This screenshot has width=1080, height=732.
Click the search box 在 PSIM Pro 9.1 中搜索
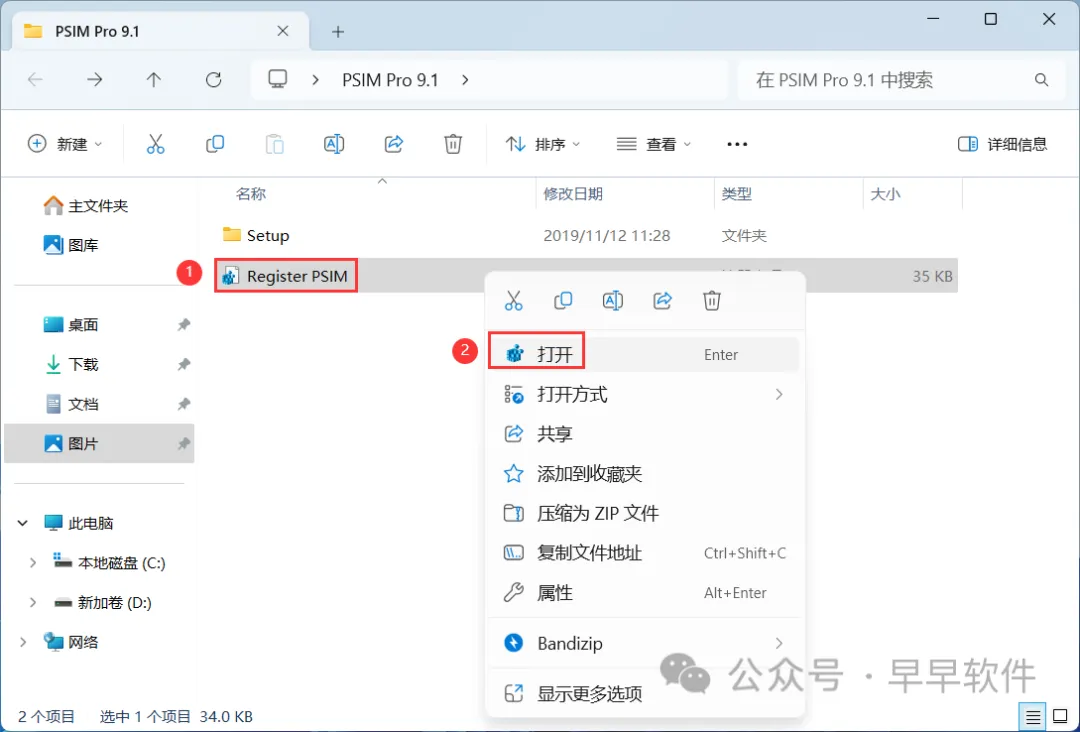899,80
